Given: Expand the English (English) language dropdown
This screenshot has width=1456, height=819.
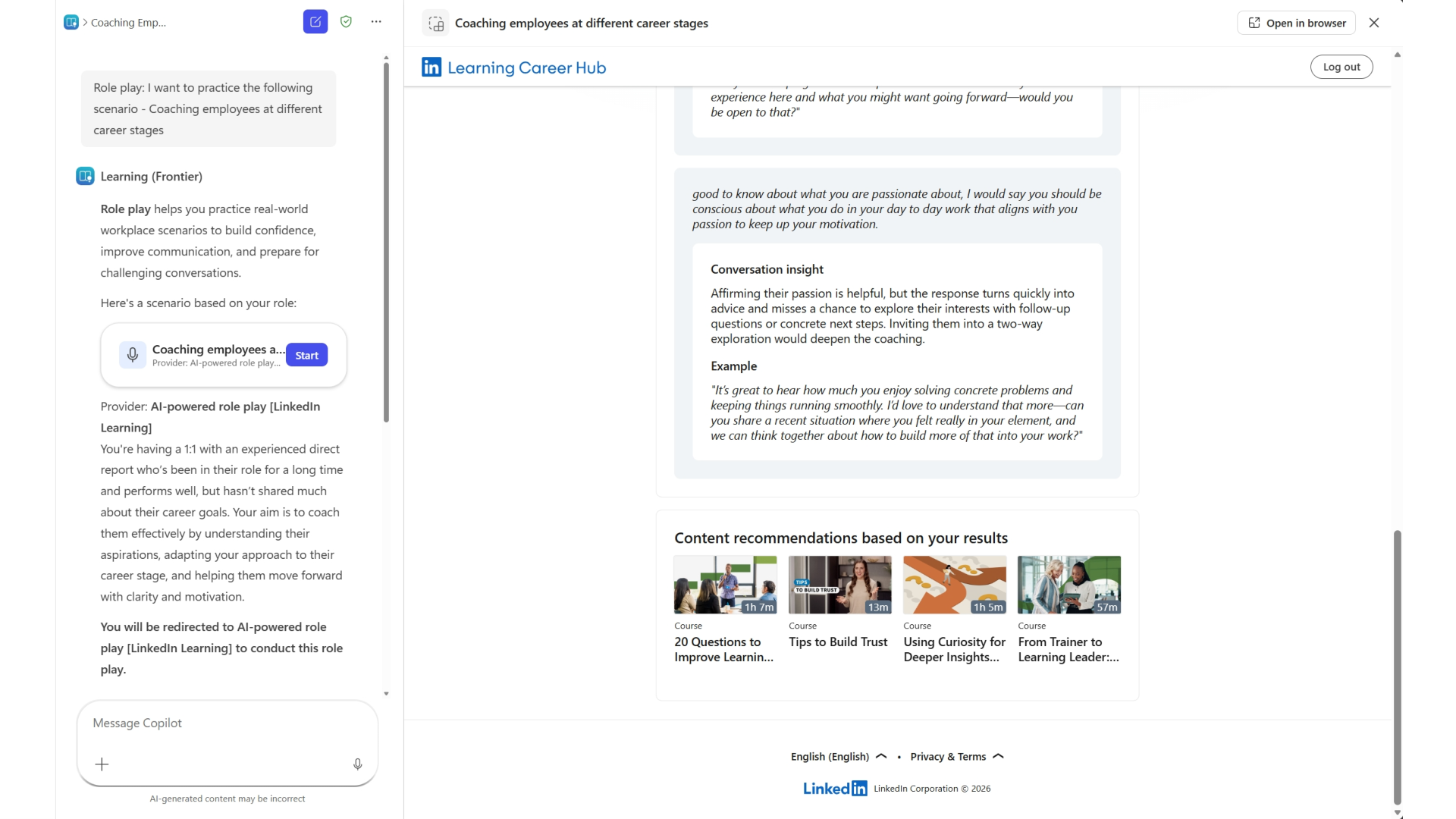Looking at the screenshot, I should click(839, 757).
